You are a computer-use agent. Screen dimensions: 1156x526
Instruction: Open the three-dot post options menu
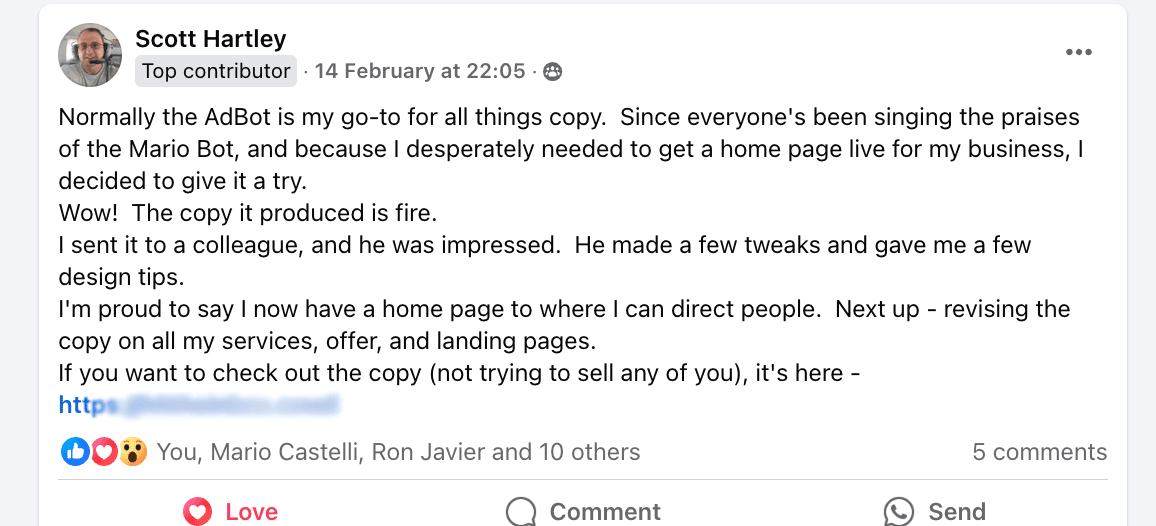pyautogui.click(x=1078, y=53)
